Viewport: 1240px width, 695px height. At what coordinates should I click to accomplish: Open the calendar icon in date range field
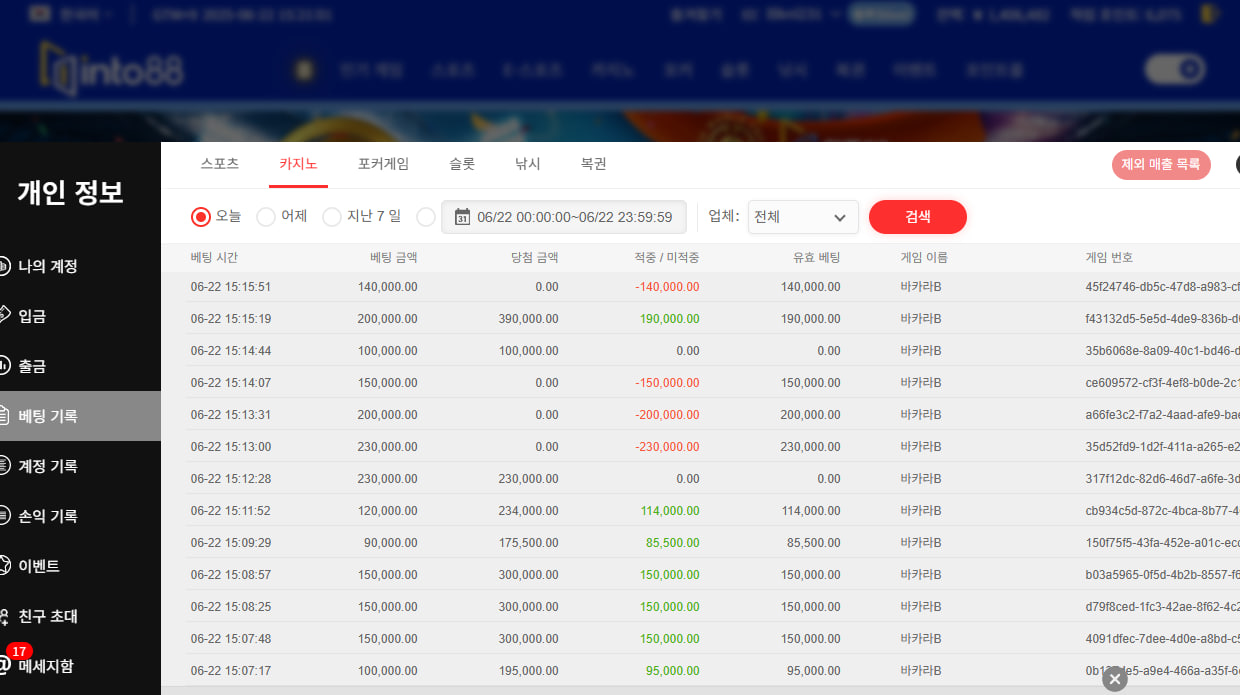[x=462, y=217]
